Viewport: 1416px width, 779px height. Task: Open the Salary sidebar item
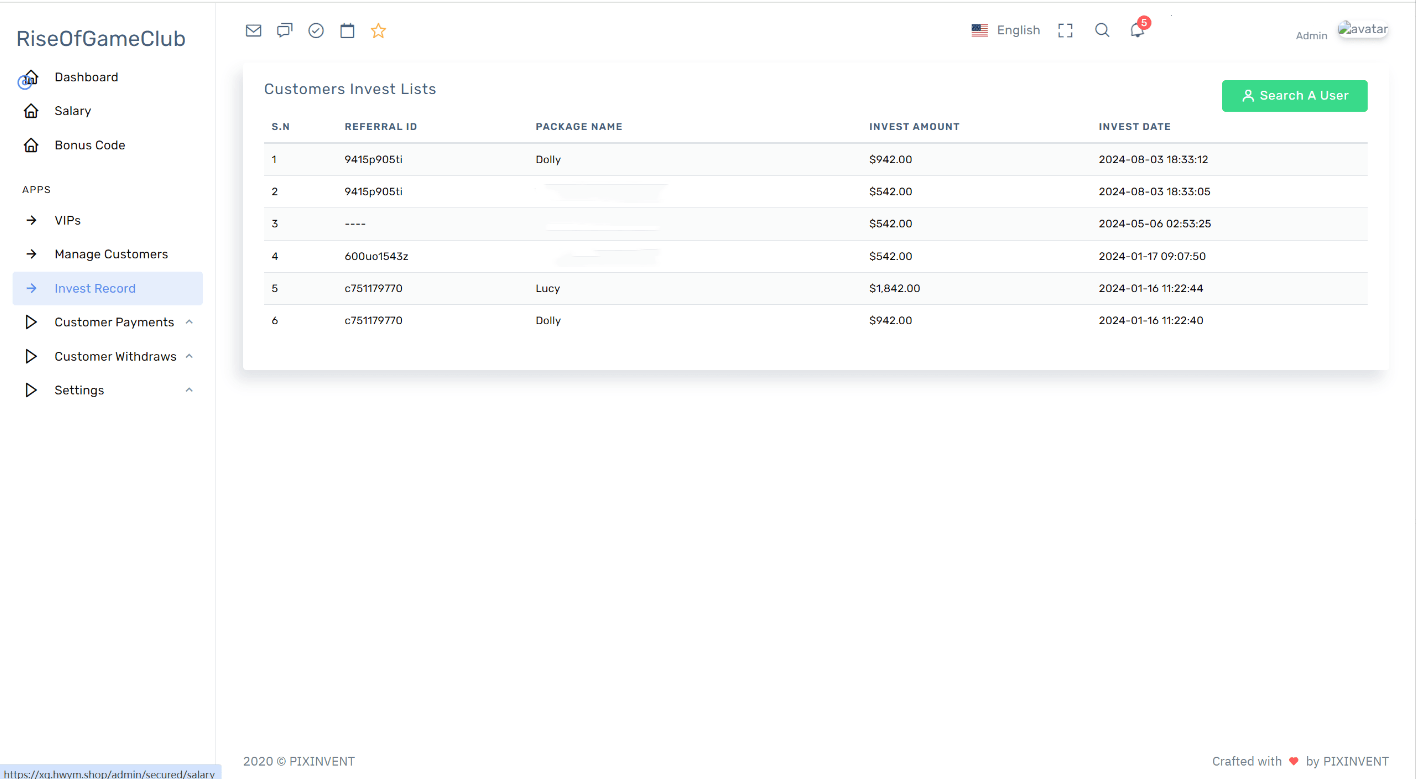click(73, 111)
